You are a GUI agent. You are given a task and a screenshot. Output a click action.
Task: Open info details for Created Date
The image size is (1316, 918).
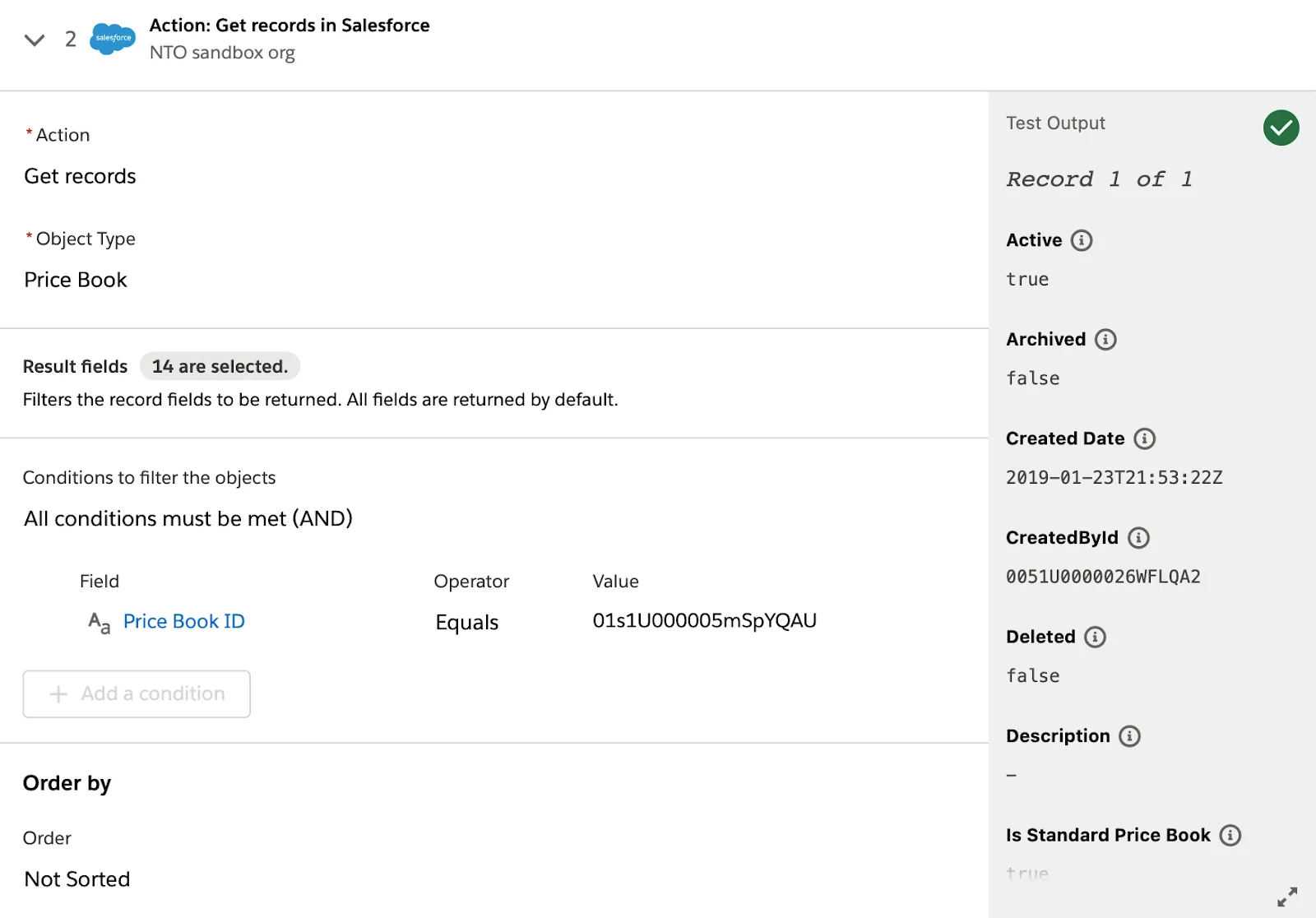coord(1145,438)
